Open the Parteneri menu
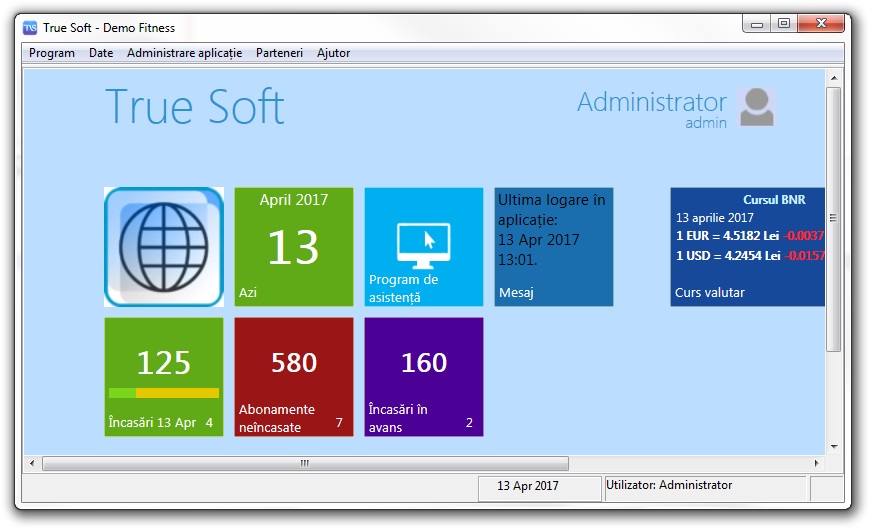This screenshot has width=870, height=530. click(279, 53)
